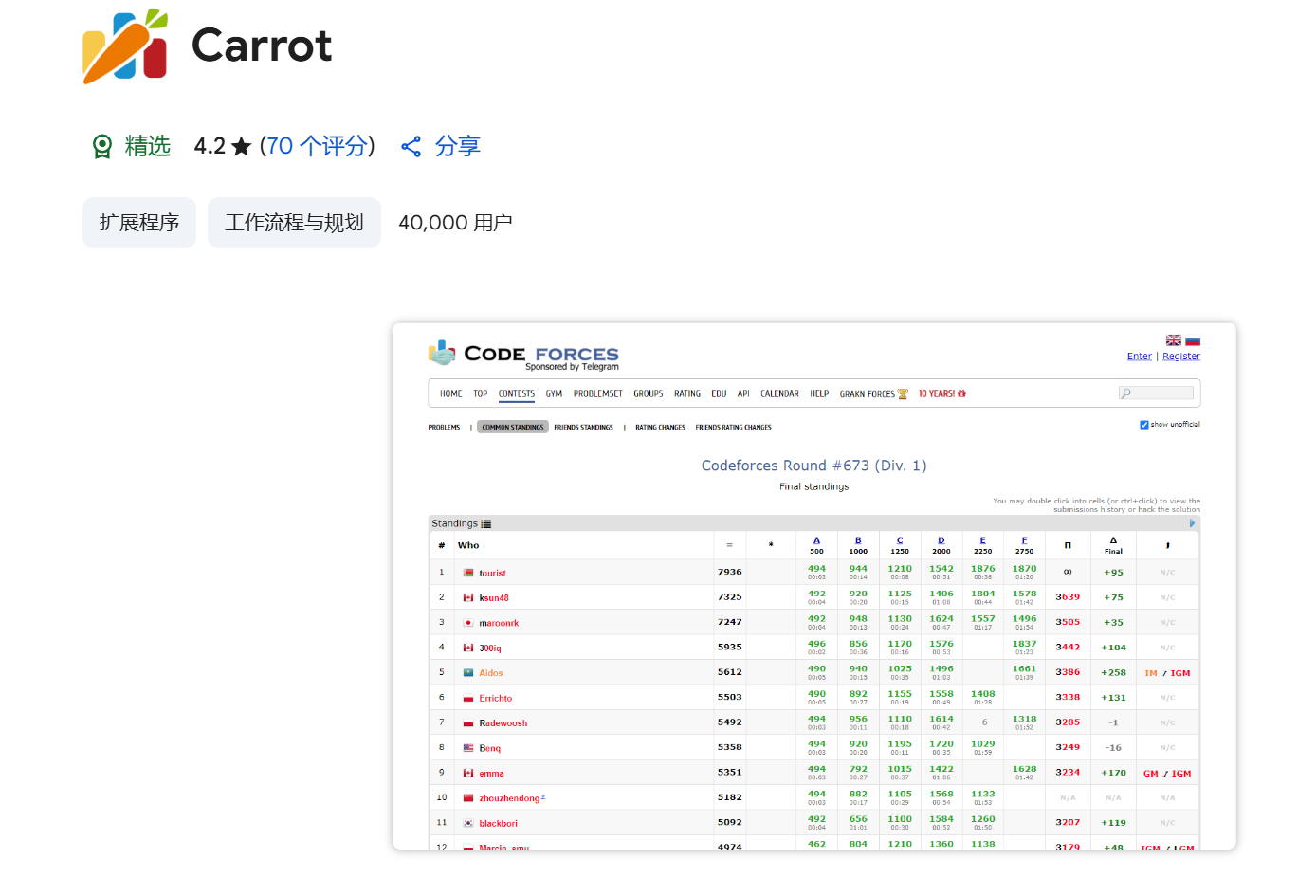Click the Codeforces logo icon

(441, 352)
